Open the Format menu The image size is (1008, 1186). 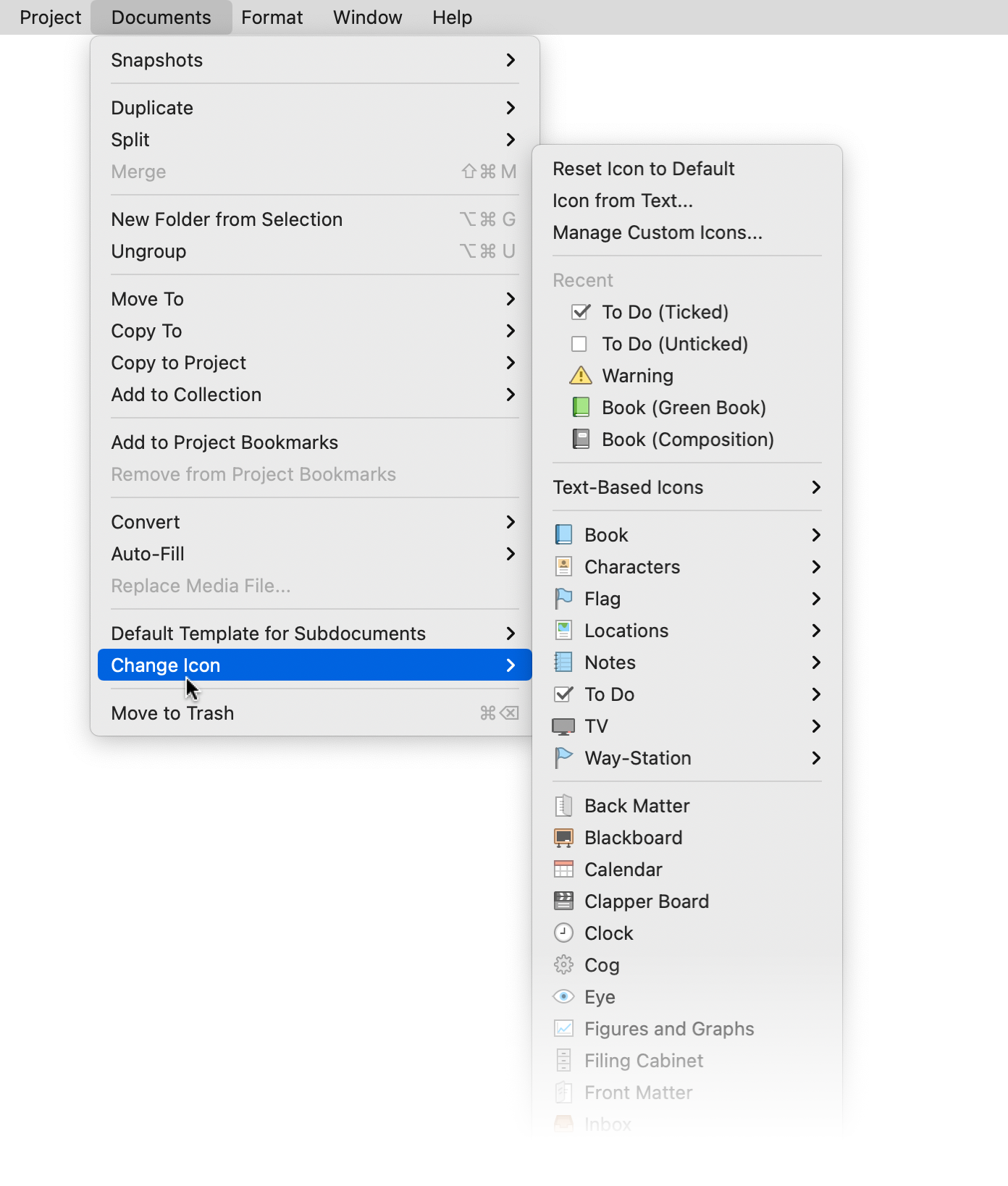point(272,17)
